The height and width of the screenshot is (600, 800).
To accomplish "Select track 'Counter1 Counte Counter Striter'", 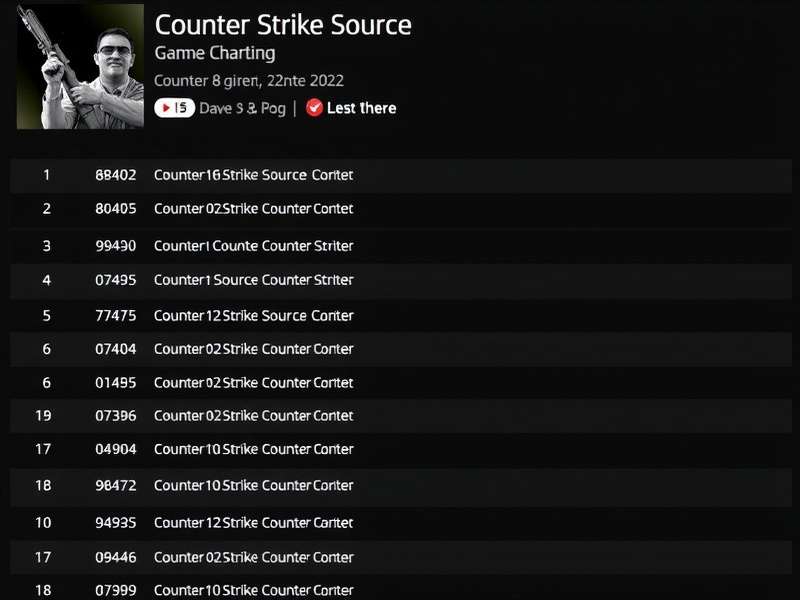I will (x=401, y=246).
